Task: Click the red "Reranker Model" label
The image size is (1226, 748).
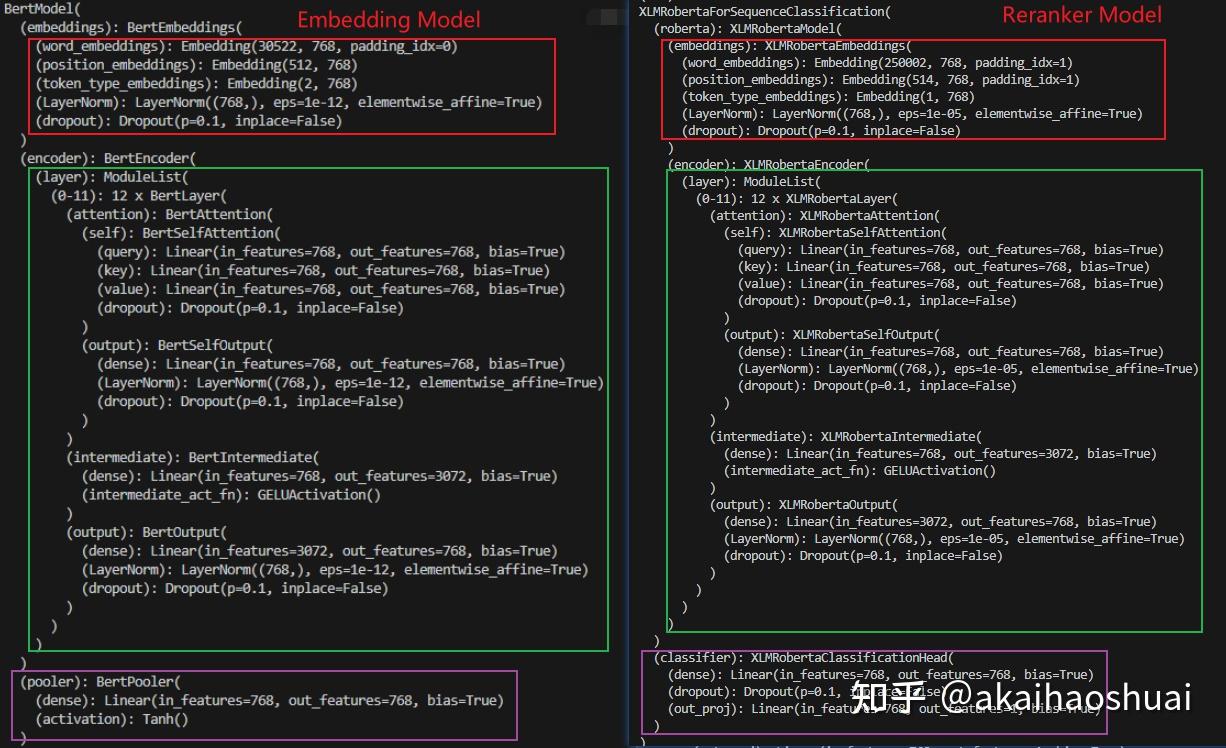Action: click(1082, 15)
